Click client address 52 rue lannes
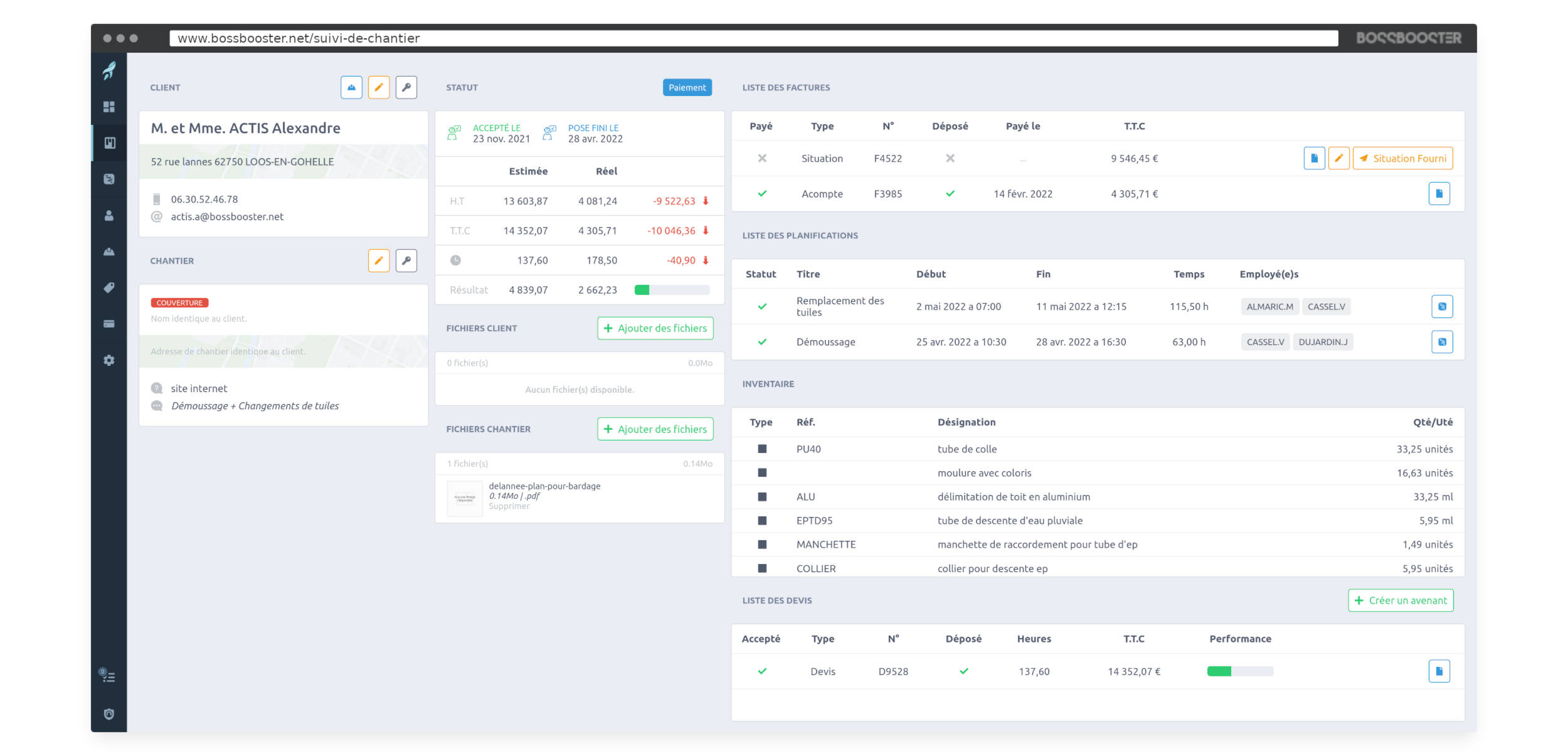 [242, 161]
